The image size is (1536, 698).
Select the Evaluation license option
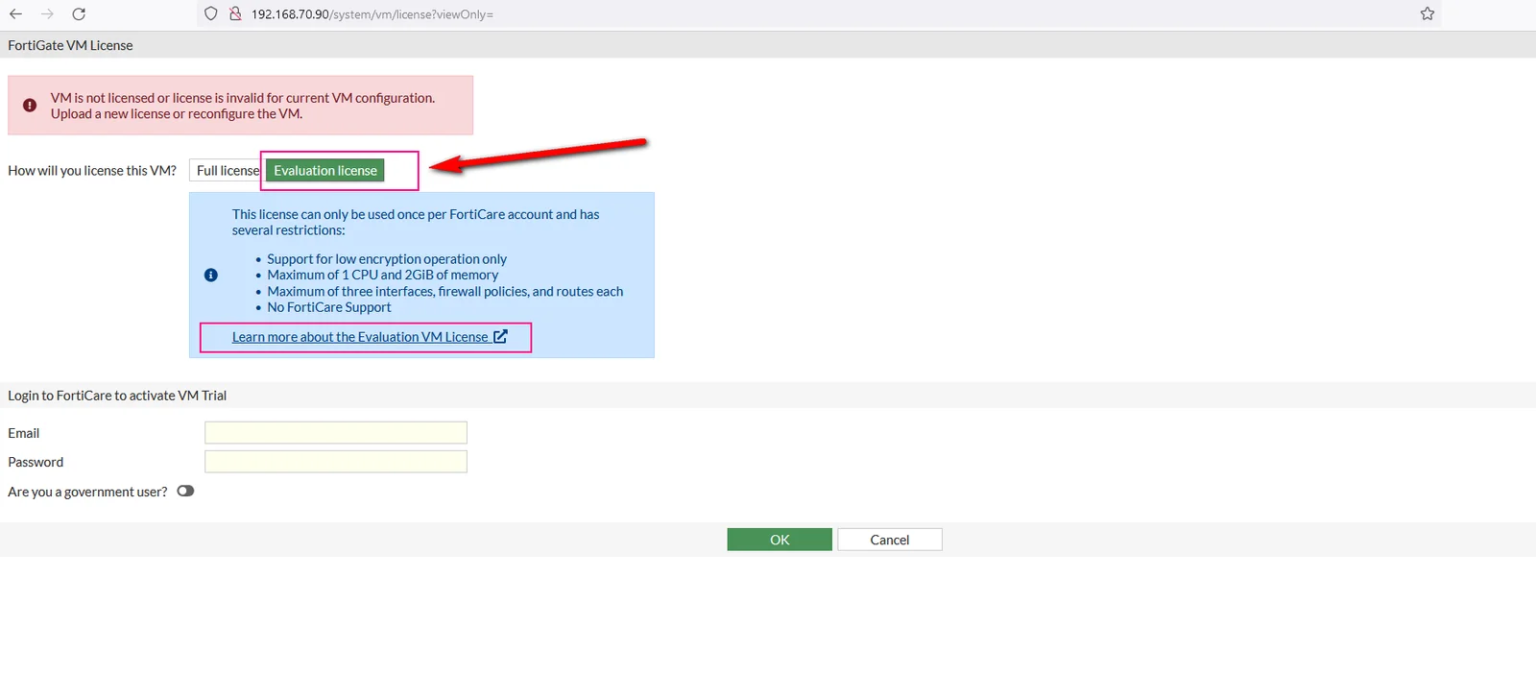(x=325, y=170)
